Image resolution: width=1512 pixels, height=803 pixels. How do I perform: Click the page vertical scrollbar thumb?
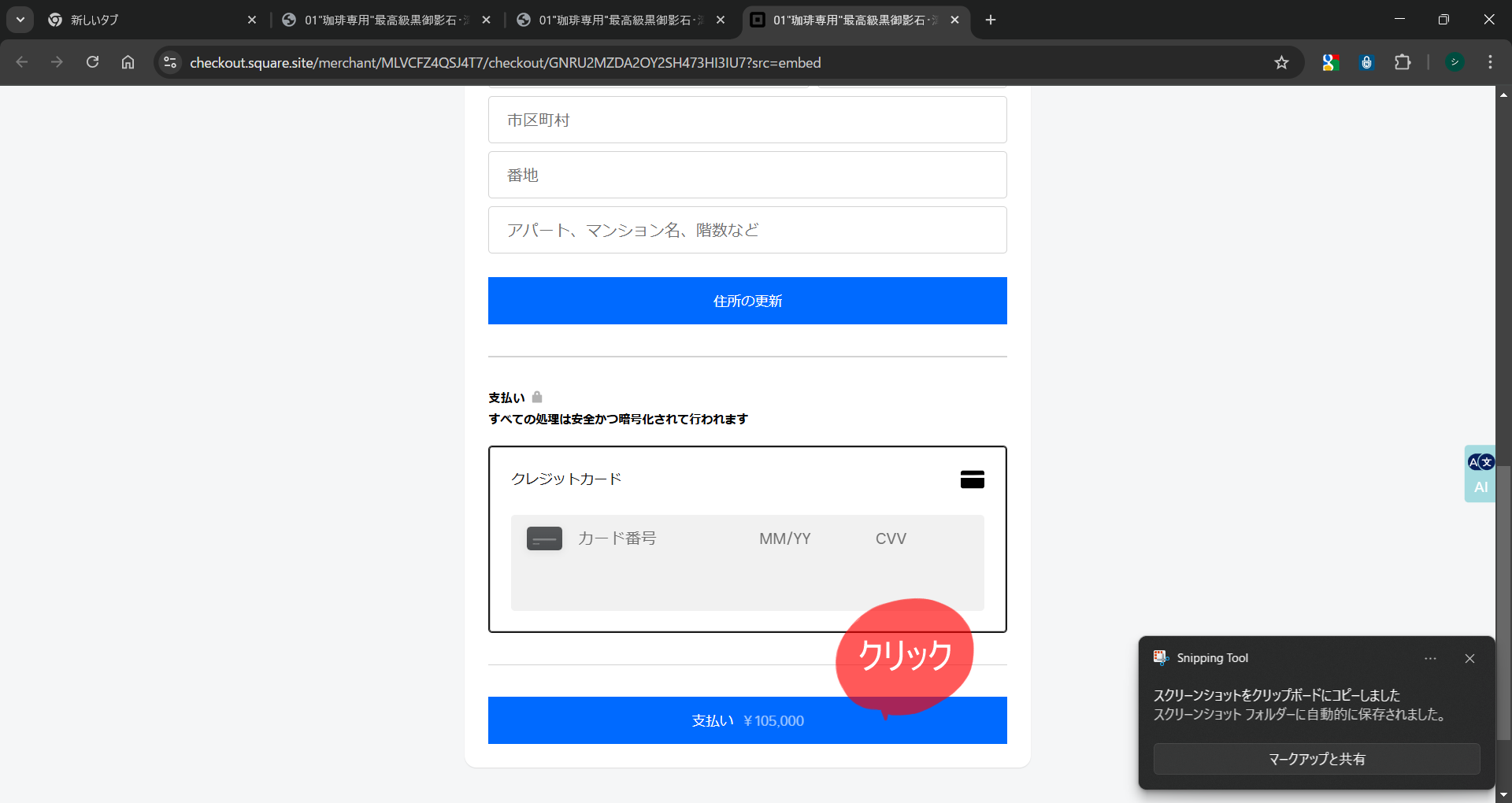click(1504, 602)
